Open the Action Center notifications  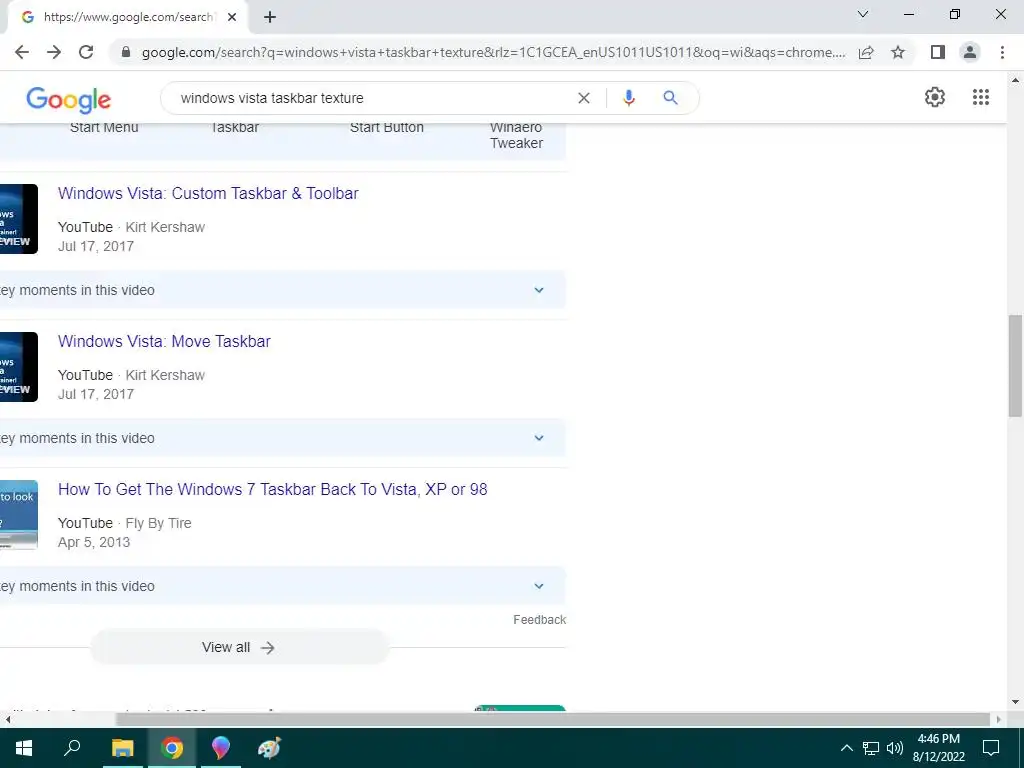pyautogui.click(x=991, y=748)
